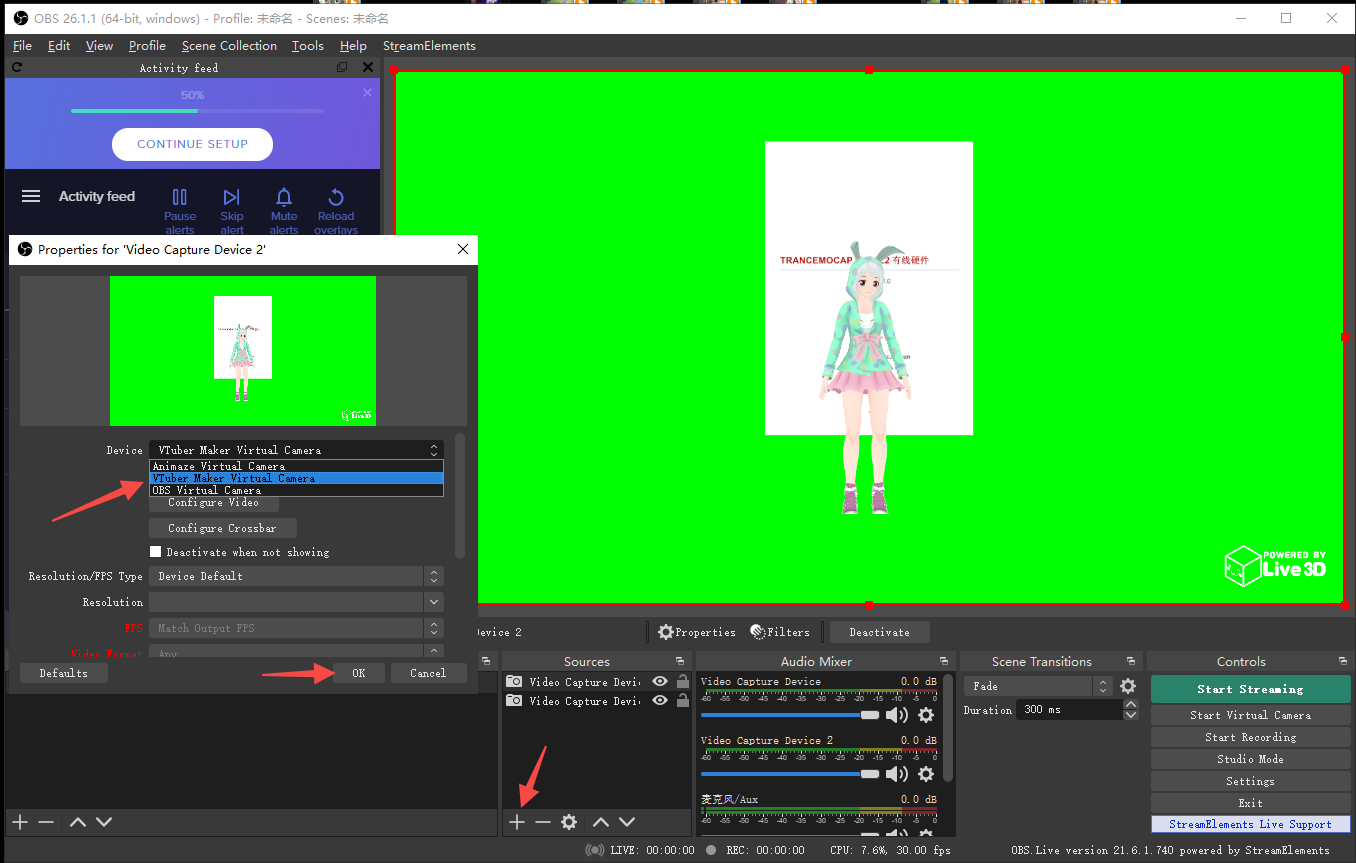The width and height of the screenshot is (1356, 863).
Task: Reload overlays in Activity feed
Action: point(336,198)
